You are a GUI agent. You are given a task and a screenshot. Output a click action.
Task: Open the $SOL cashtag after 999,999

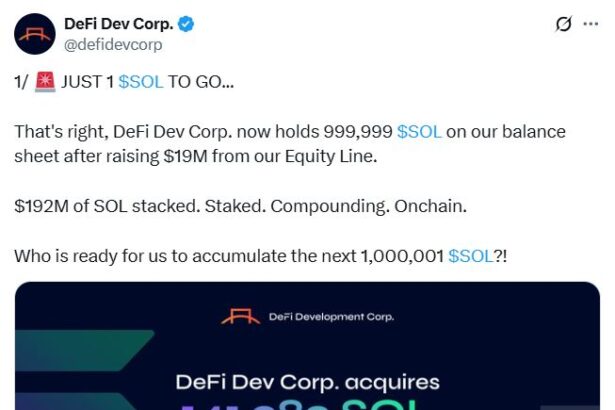coord(419,132)
